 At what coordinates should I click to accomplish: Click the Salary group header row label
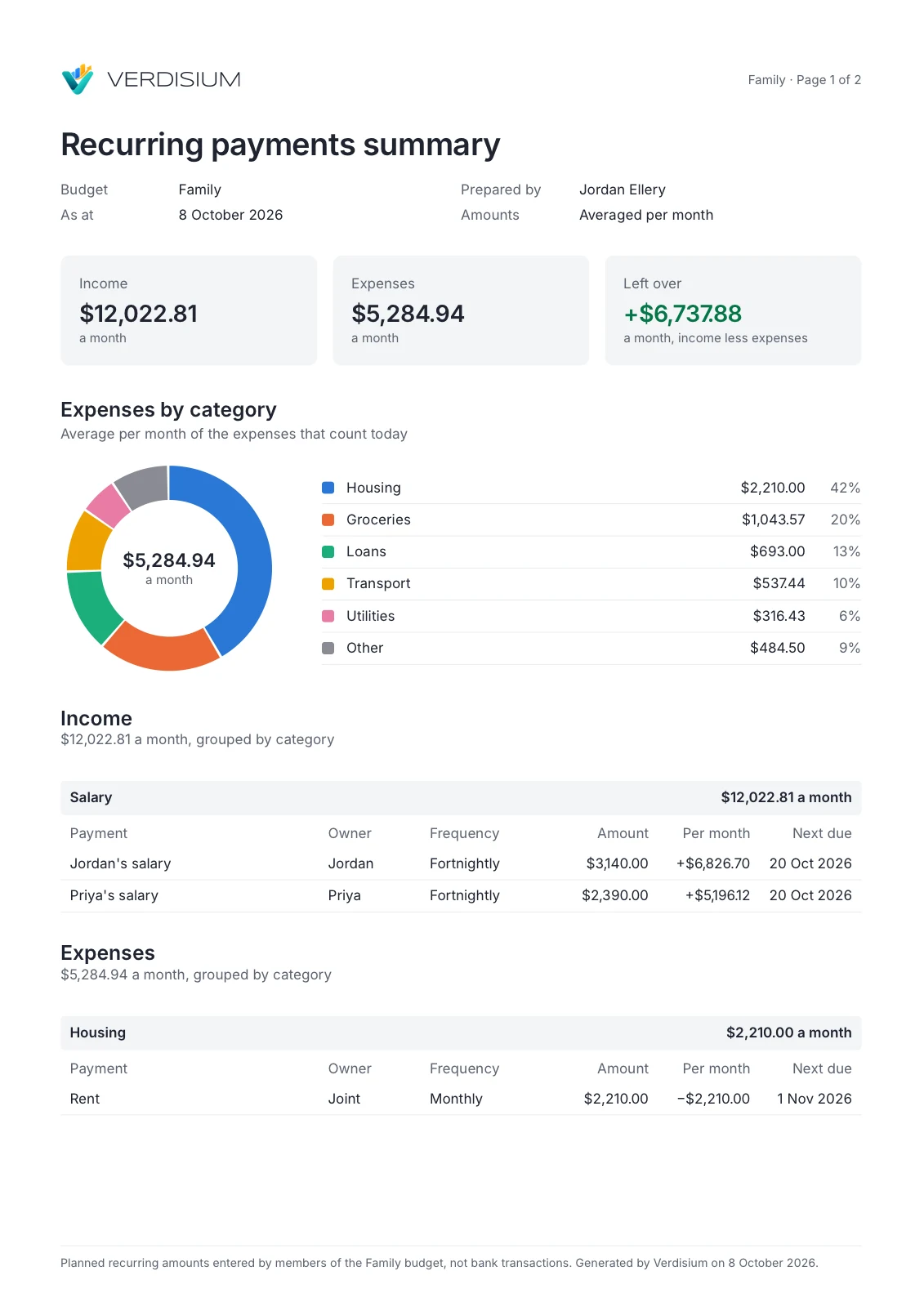pyautogui.click(x=91, y=797)
